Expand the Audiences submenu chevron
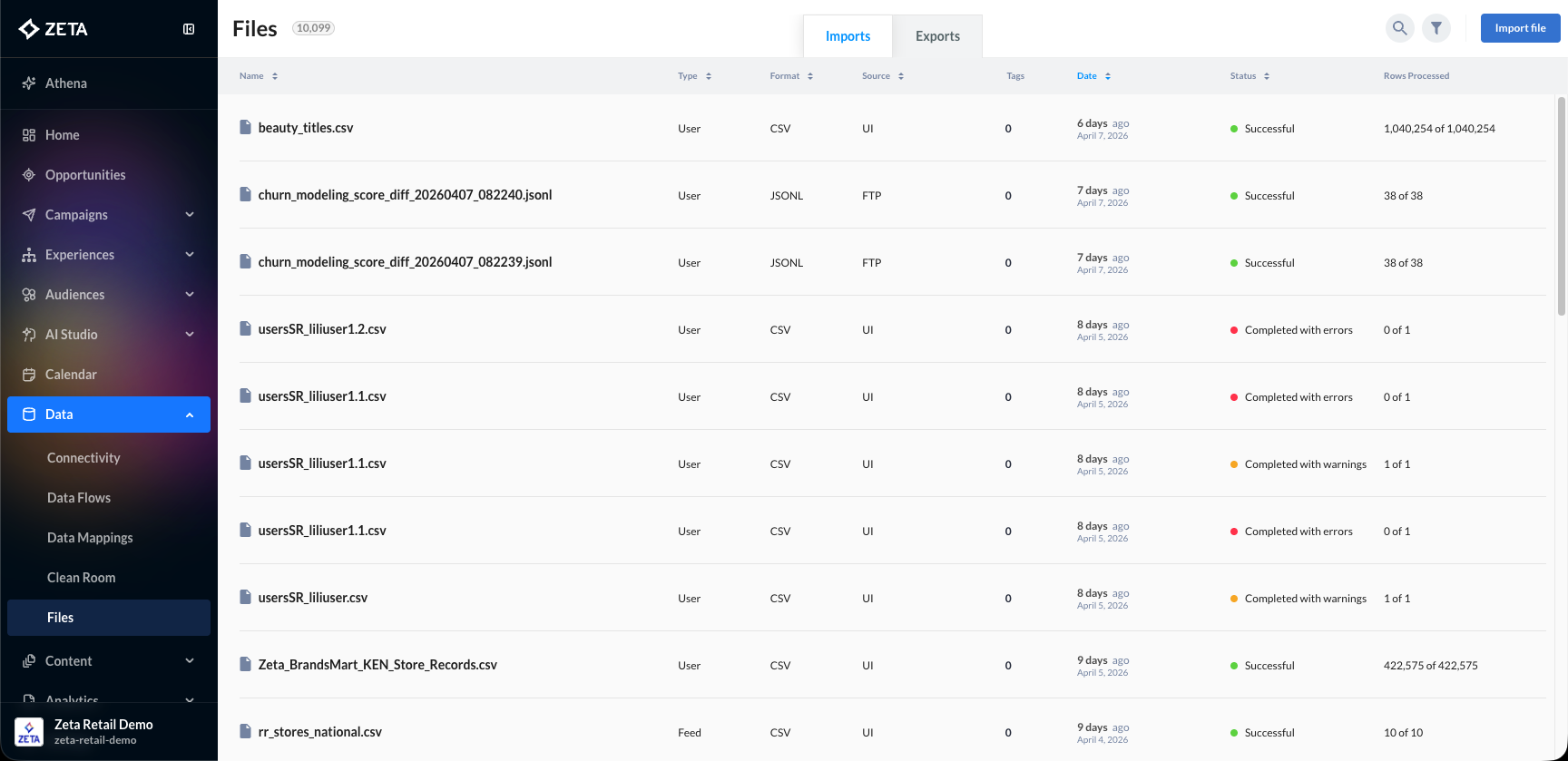Screen dimensions: 1568x761 tap(190, 295)
